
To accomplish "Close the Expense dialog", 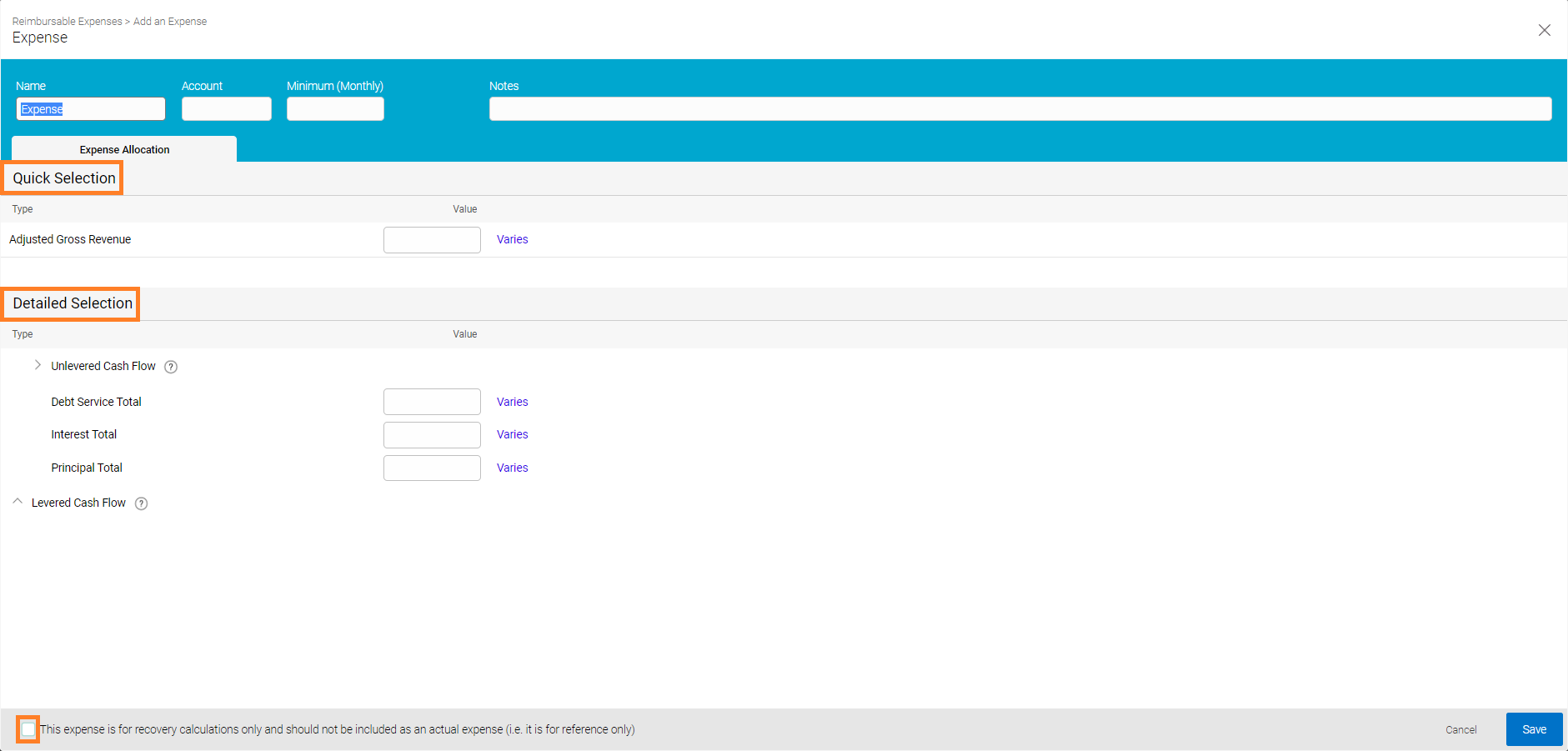I will click(x=1545, y=30).
